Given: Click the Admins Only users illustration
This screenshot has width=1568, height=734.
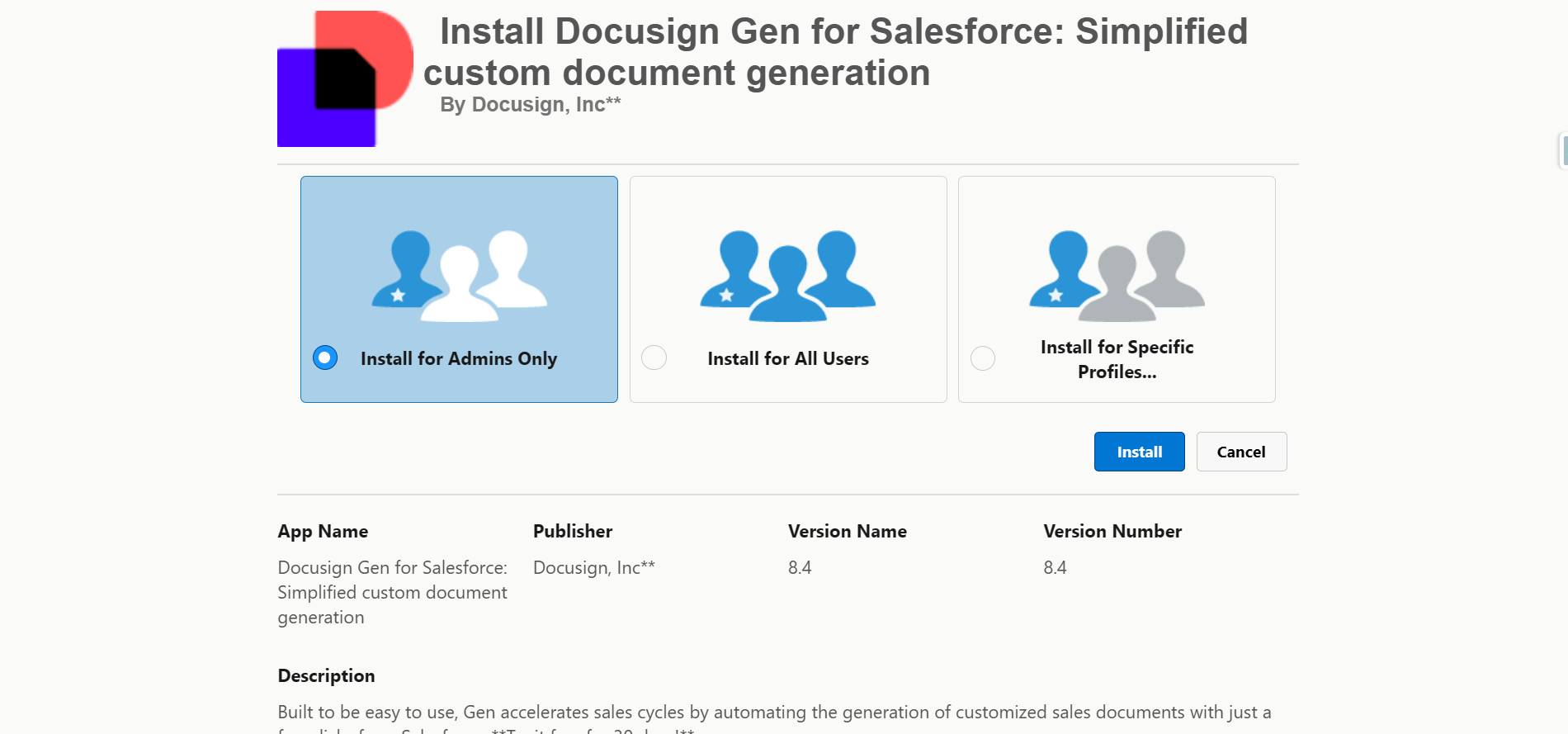Looking at the screenshot, I should (459, 276).
